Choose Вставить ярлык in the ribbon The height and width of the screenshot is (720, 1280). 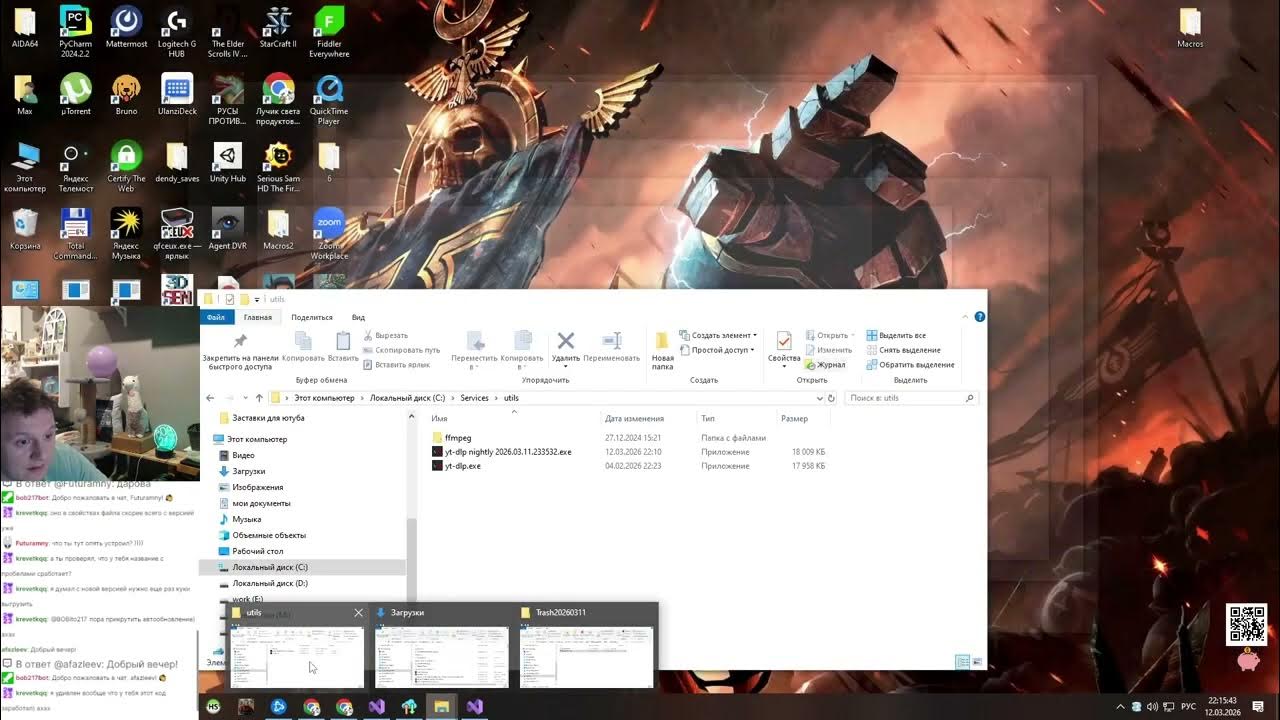pyautogui.click(x=396, y=365)
